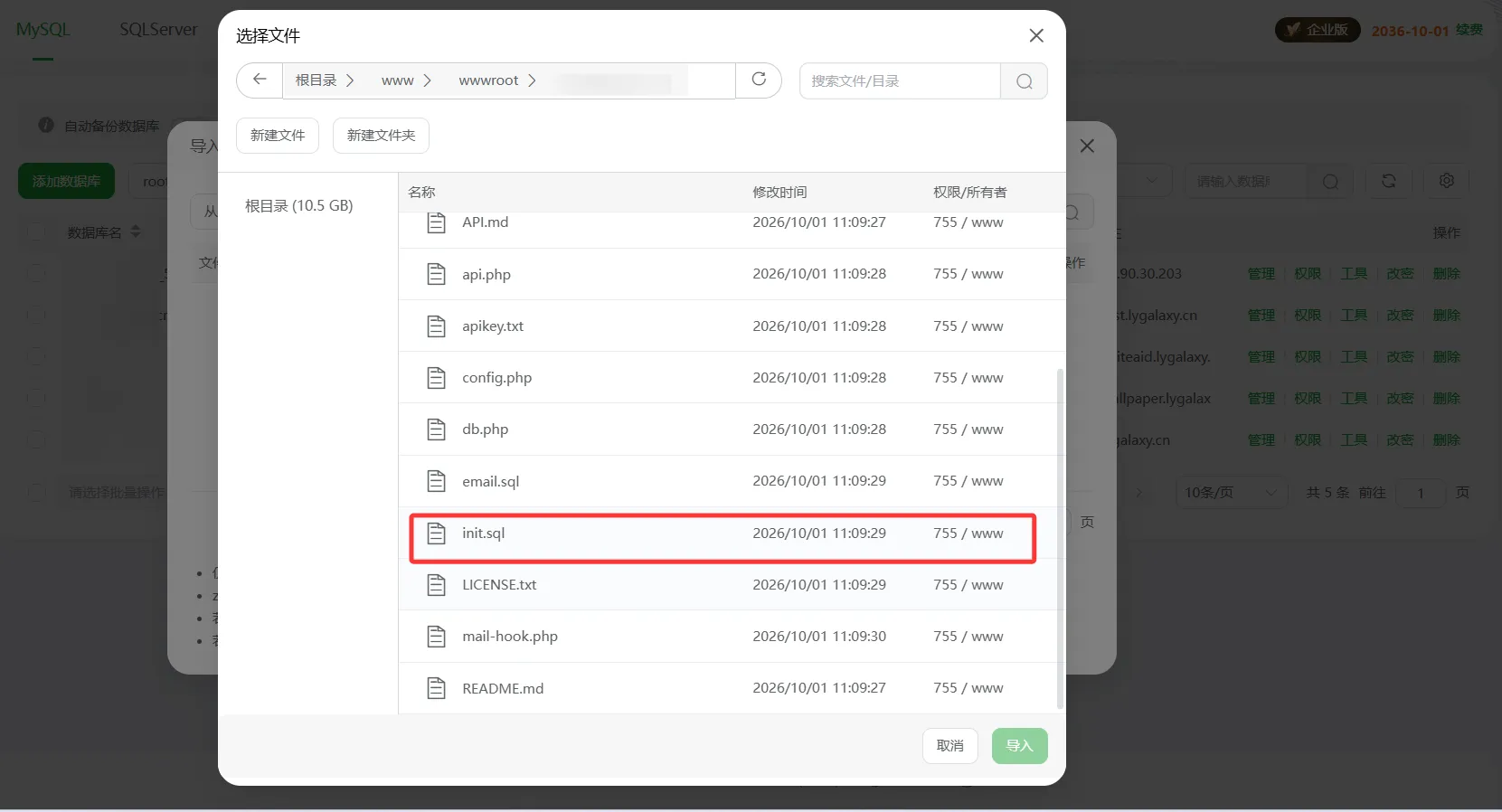Image resolution: width=1502 pixels, height=812 pixels.
Task: Navigate to 根目录 breadcrumb
Action: [316, 80]
